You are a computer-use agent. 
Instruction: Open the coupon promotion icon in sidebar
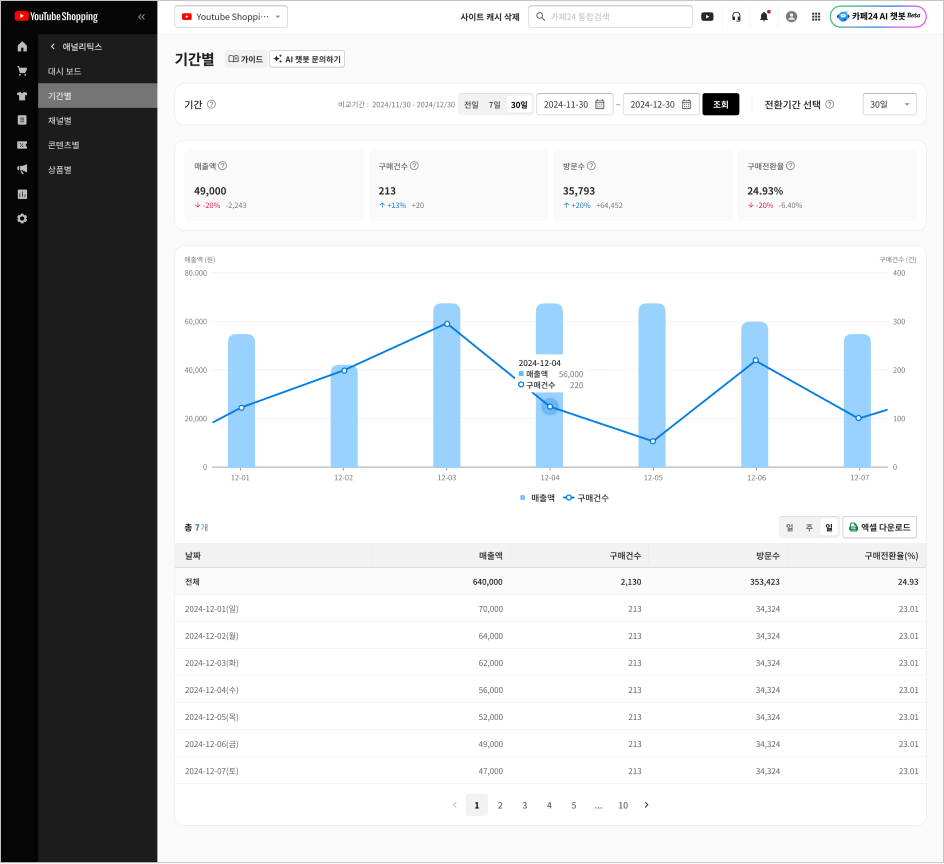pyautogui.click(x=22, y=145)
